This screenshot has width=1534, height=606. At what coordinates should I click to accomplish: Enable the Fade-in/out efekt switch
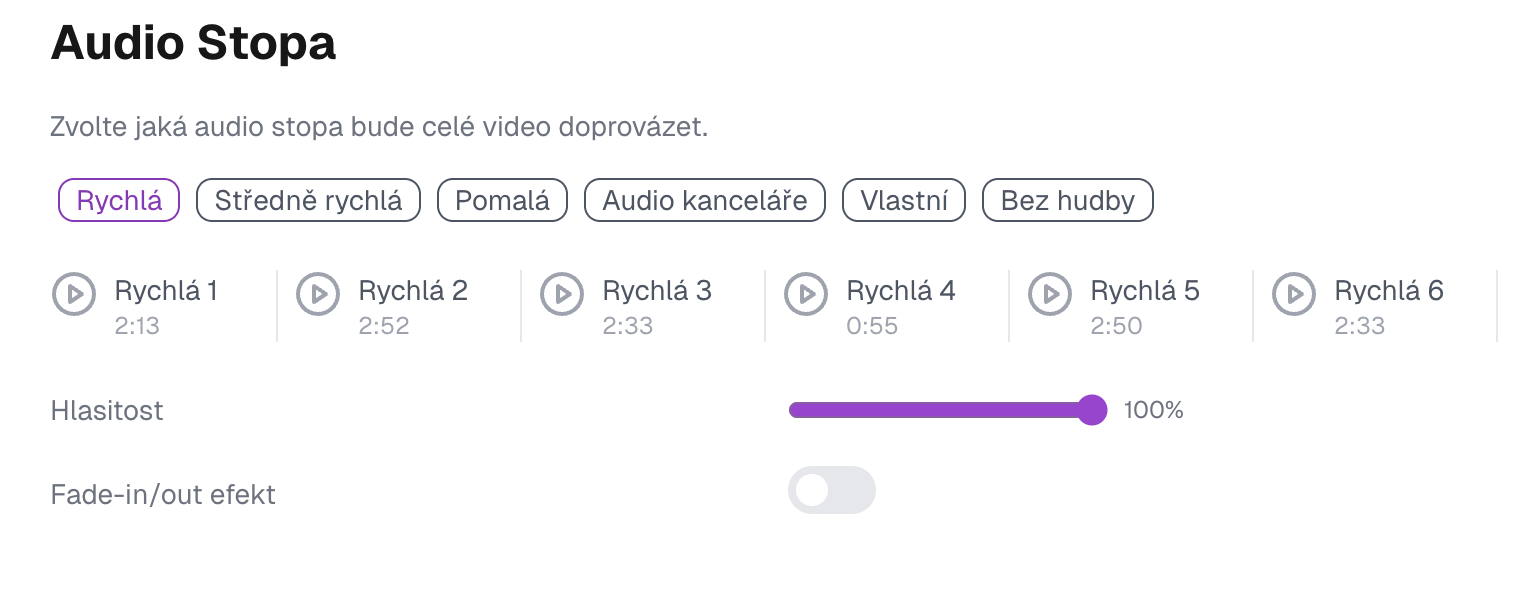pos(832,490)
